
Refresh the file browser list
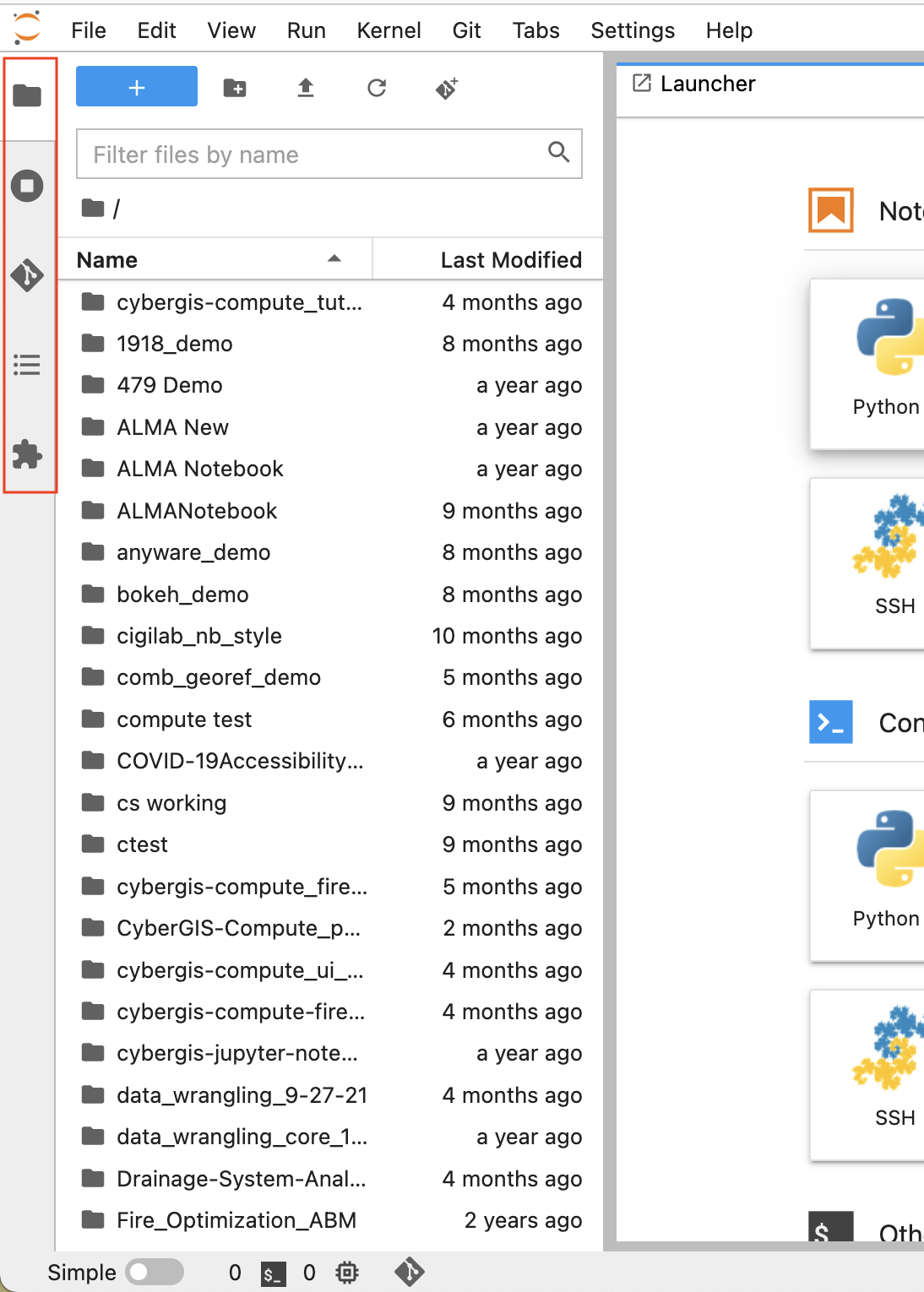[376, 87]
